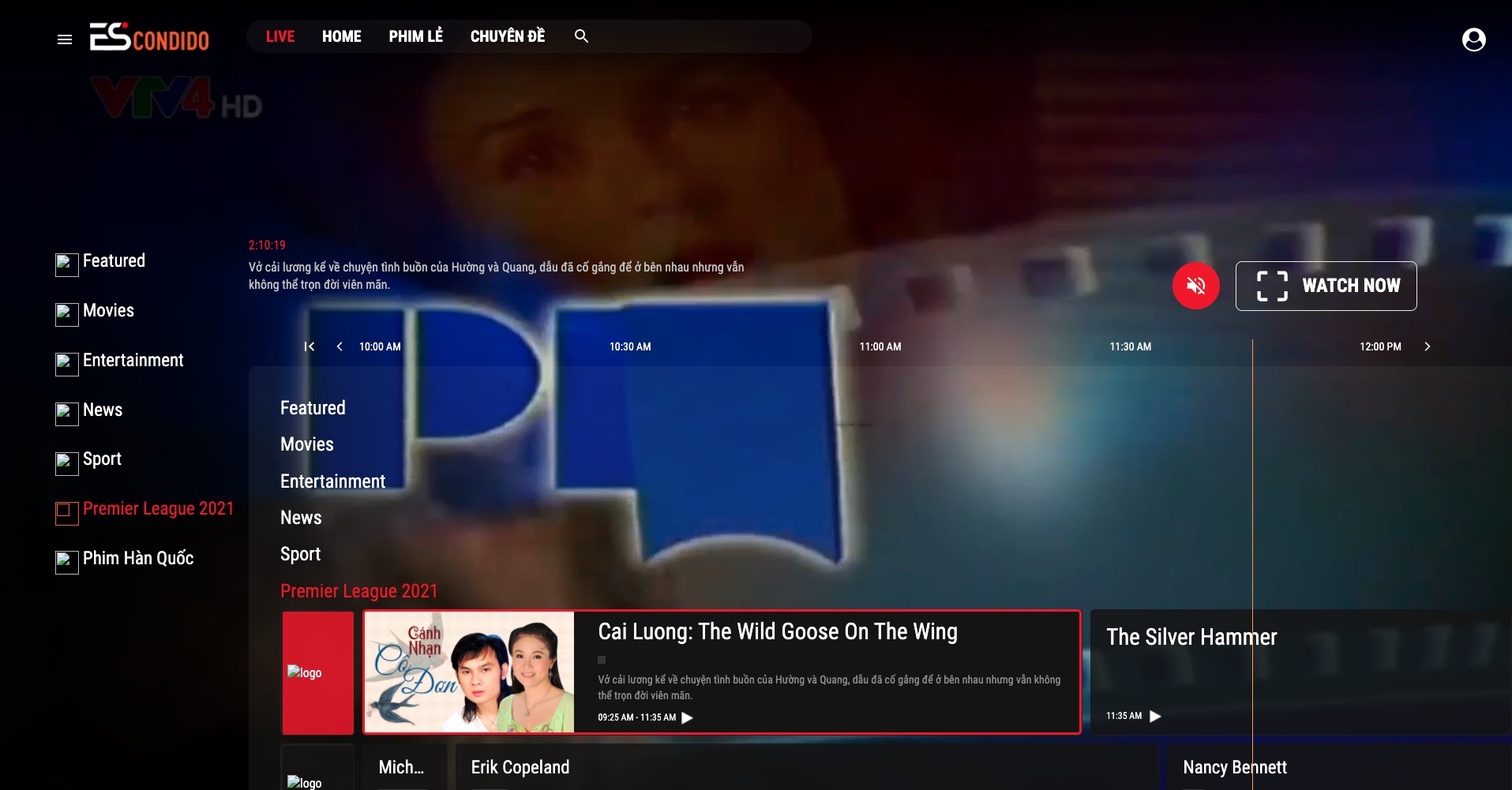Click the search magnifier icon
The image size is (1512, 790).
click(581, 36)
